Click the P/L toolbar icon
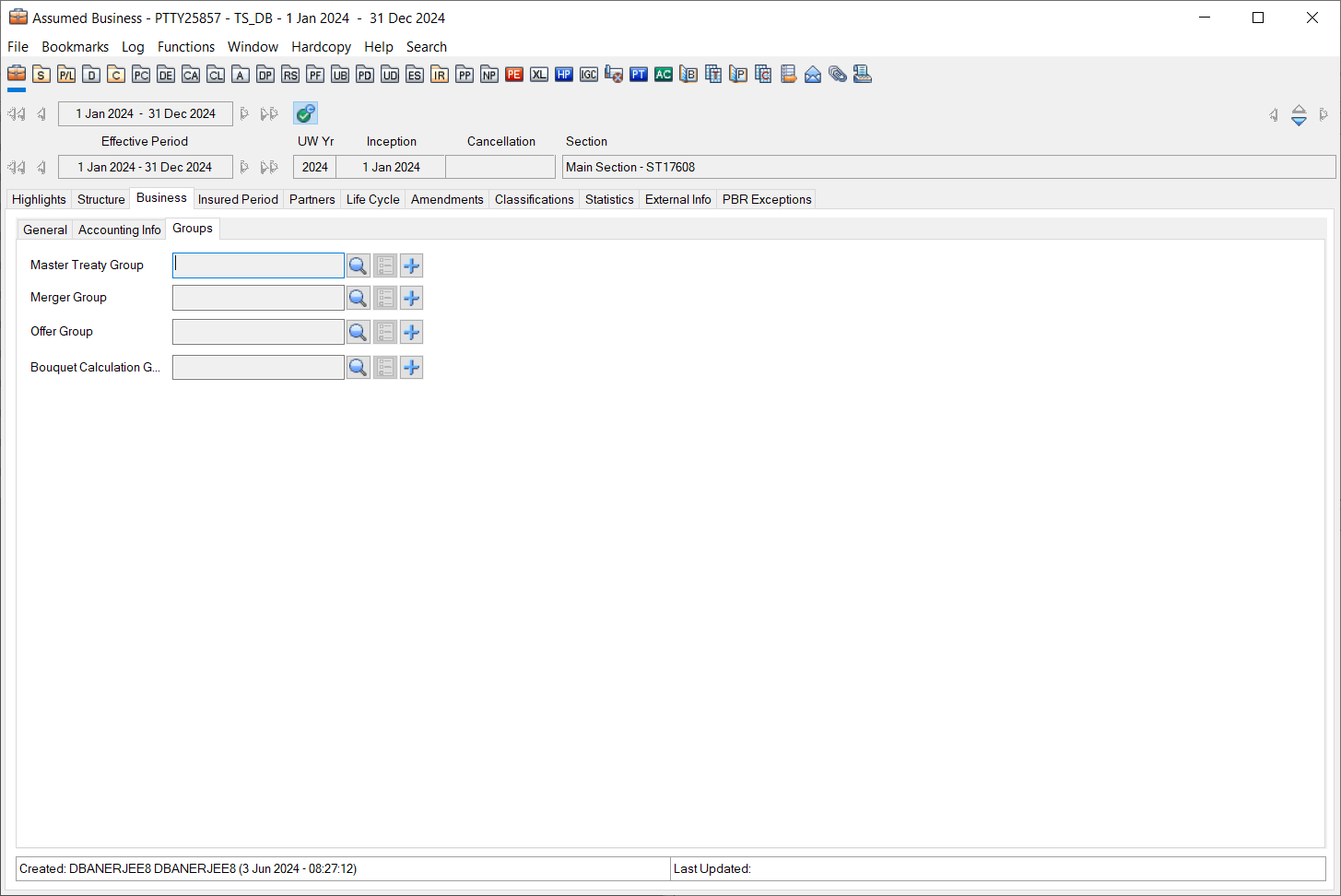The image size is (1341, 896). coord(66,75)
